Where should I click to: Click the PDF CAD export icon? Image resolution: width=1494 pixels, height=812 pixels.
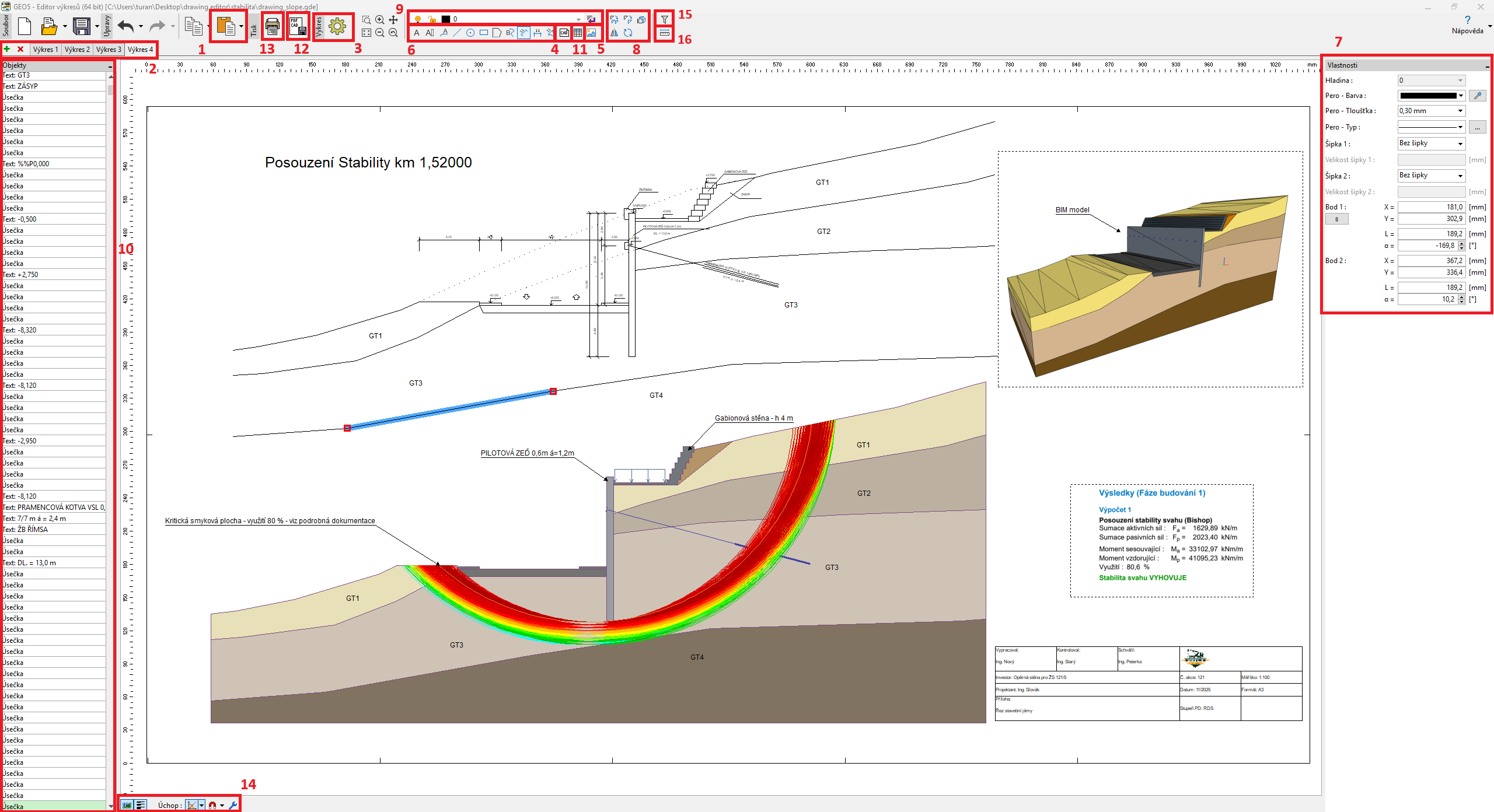[x=298, y=26]
